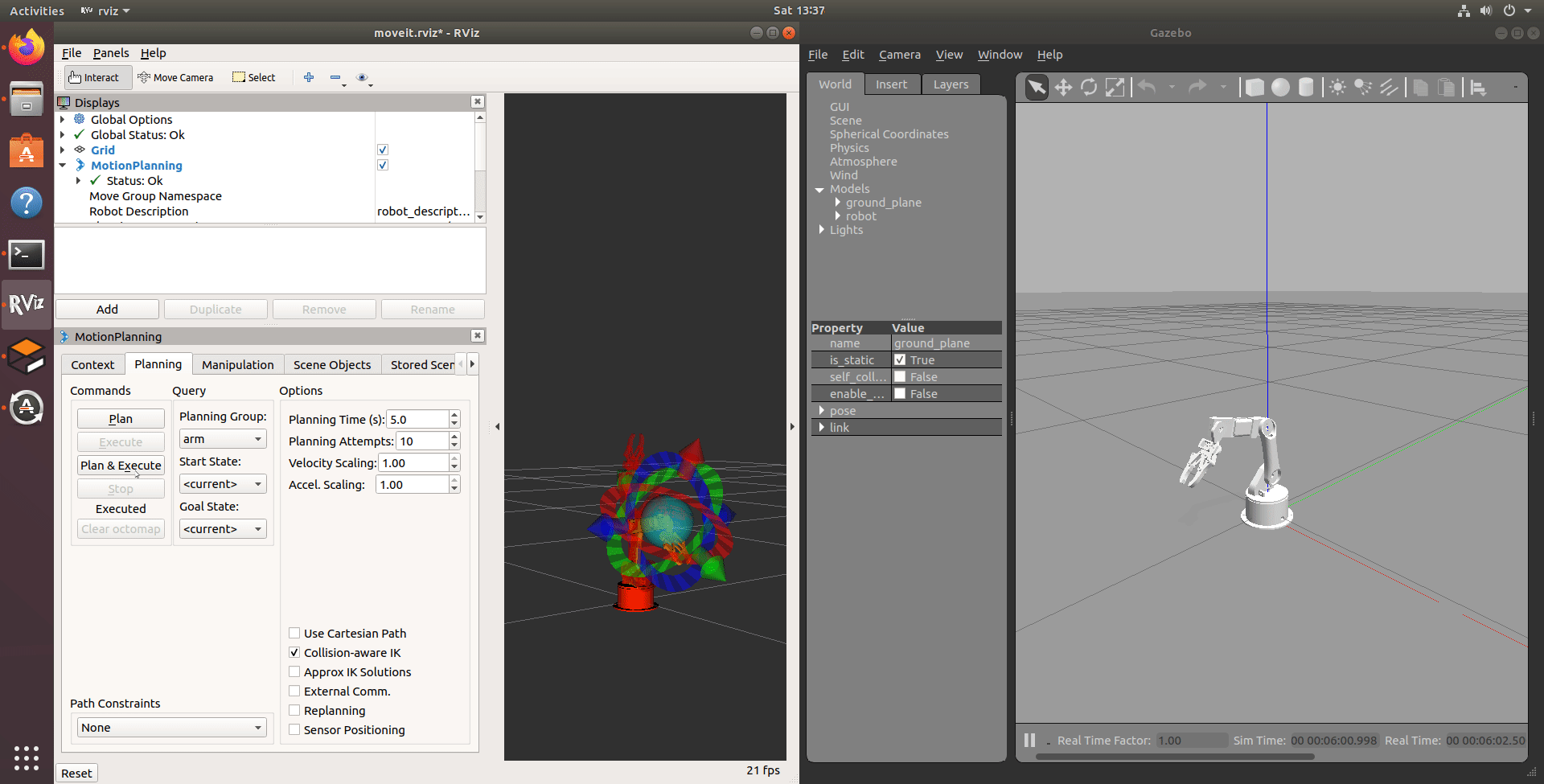Viewport: 1544px width, 784px height.
Task: Expand the link property row
Action: pyautogui.click(x=821, y=427)
